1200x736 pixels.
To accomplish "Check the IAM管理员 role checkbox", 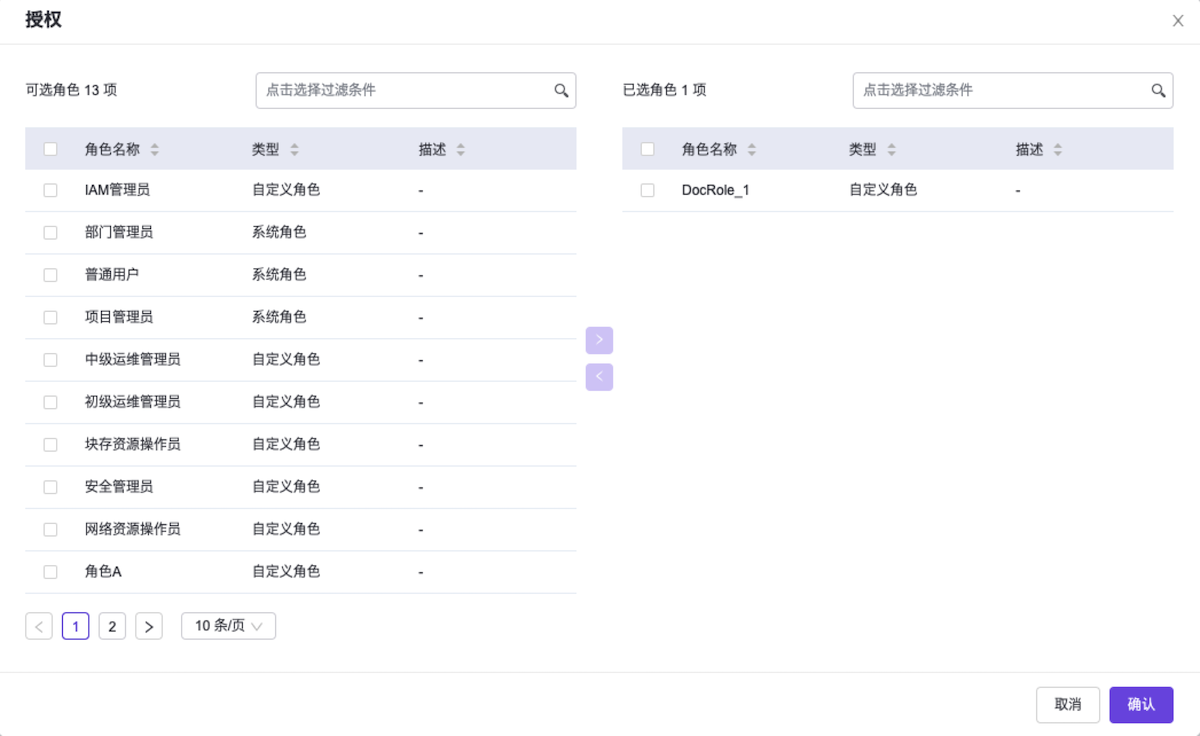I will [x=50, y=189].
